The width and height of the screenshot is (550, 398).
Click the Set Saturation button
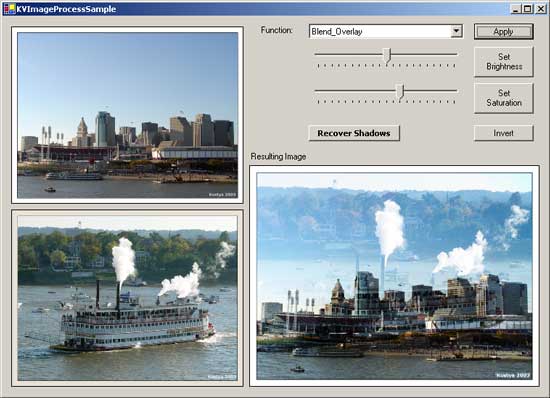point(503,98)
